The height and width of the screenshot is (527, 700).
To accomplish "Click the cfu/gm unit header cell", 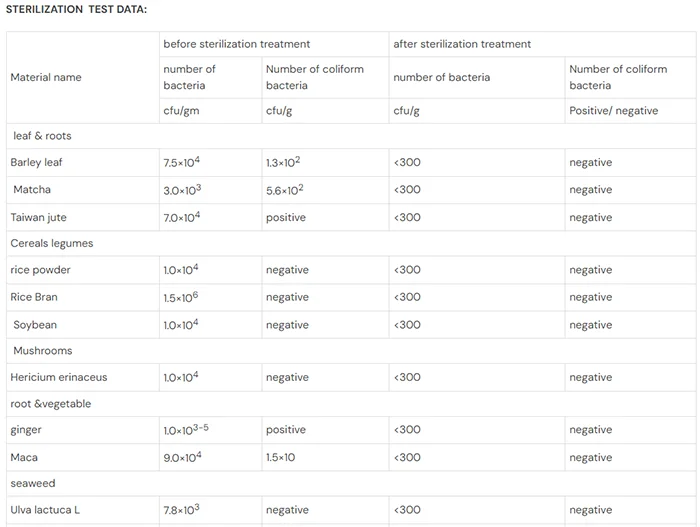I will (x=210, y=111).
